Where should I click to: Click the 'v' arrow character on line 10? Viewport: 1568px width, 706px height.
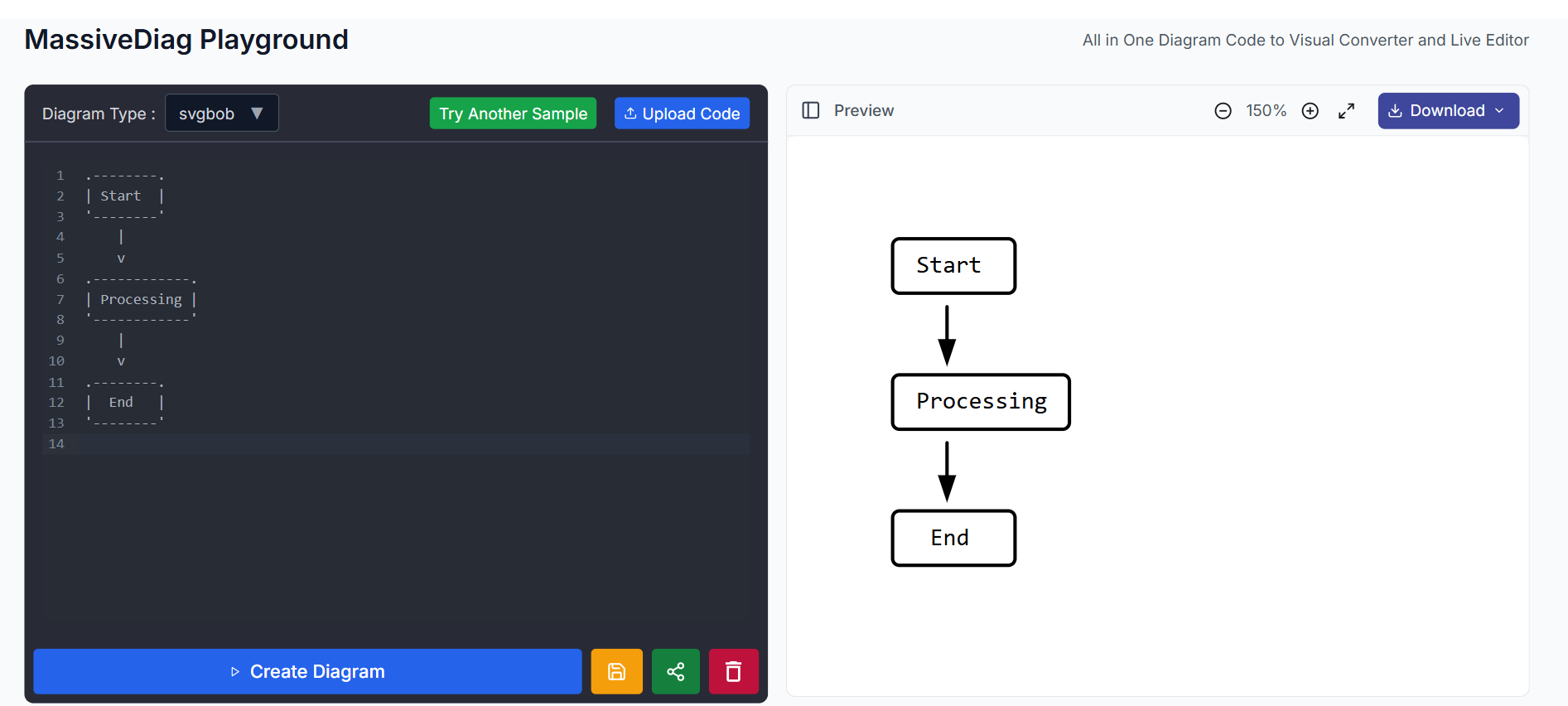(121, 361)
